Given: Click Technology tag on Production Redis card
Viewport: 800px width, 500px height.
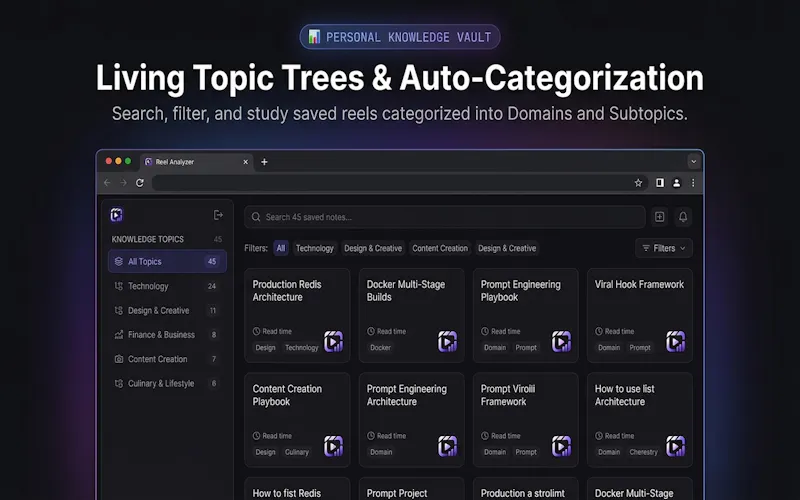Looking at the screenshot, I should pyautogui.click(x=301, y=347).
